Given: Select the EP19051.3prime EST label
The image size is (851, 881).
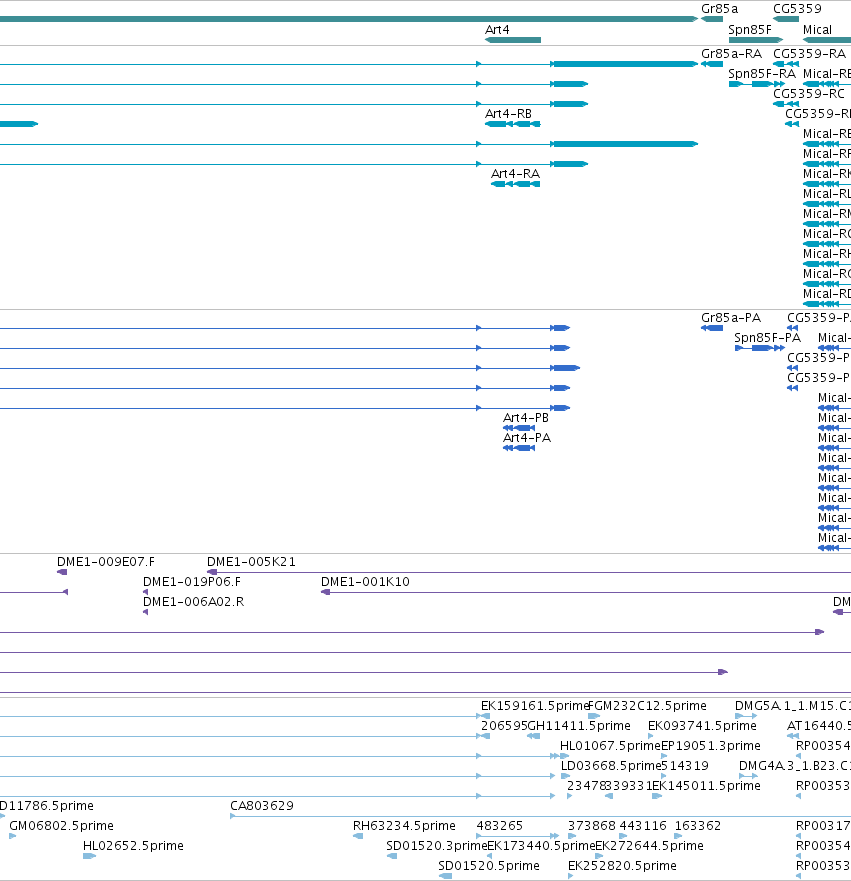Looking at the screenshot, I should 711,746.
